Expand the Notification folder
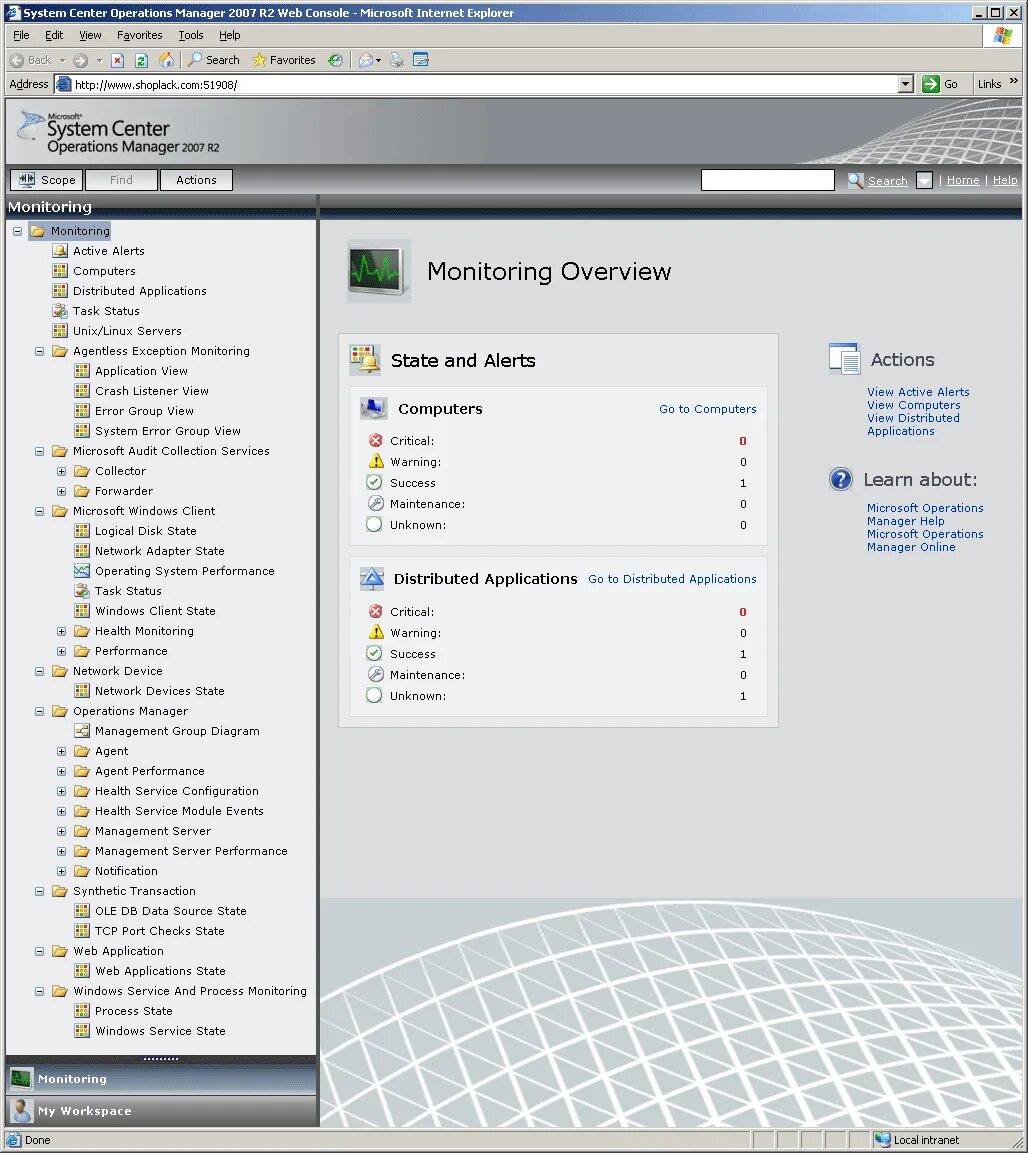 click(x=62, y=871)
